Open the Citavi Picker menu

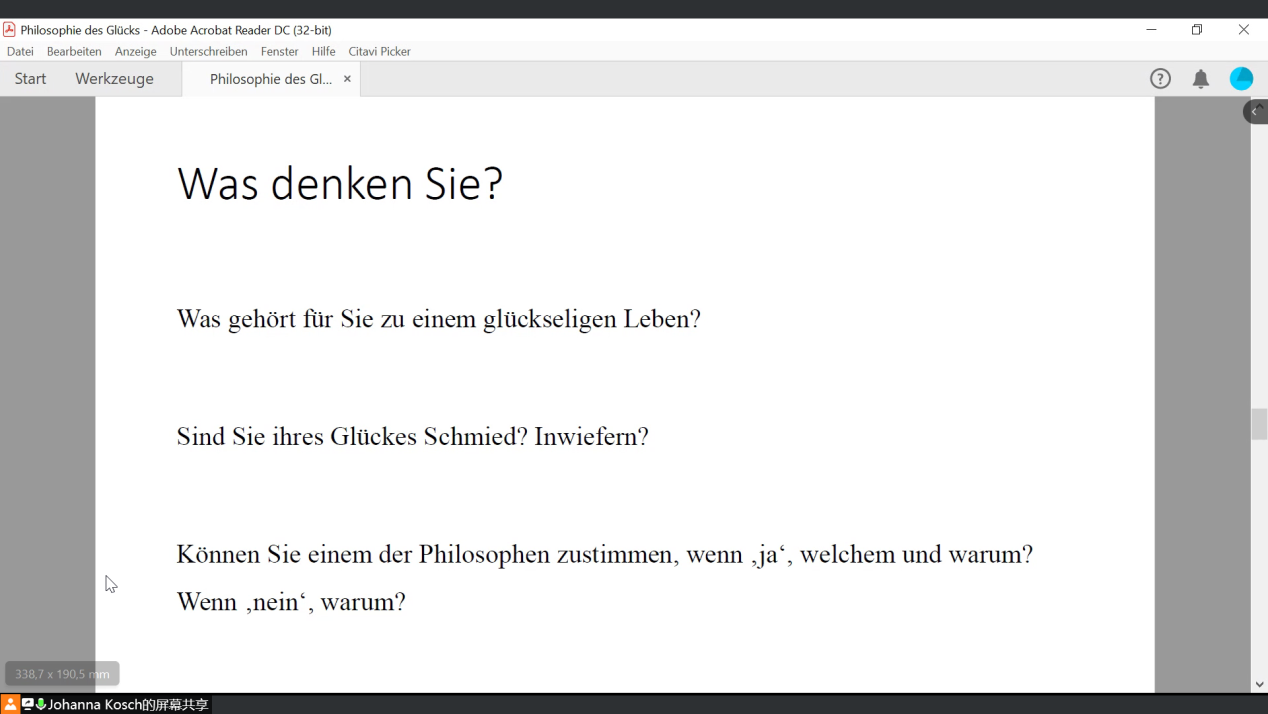click(x=379, y=51)
